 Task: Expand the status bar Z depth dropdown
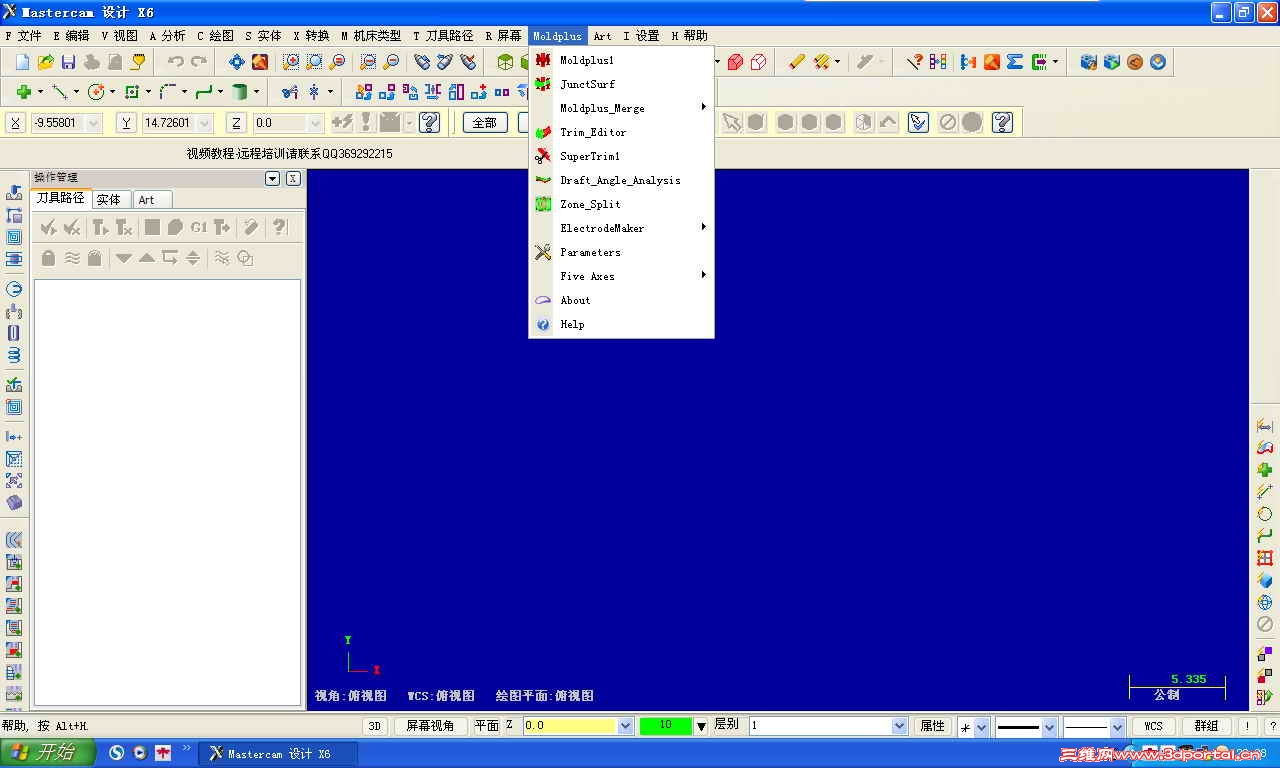pyautogui.click(x=626, y=726)
